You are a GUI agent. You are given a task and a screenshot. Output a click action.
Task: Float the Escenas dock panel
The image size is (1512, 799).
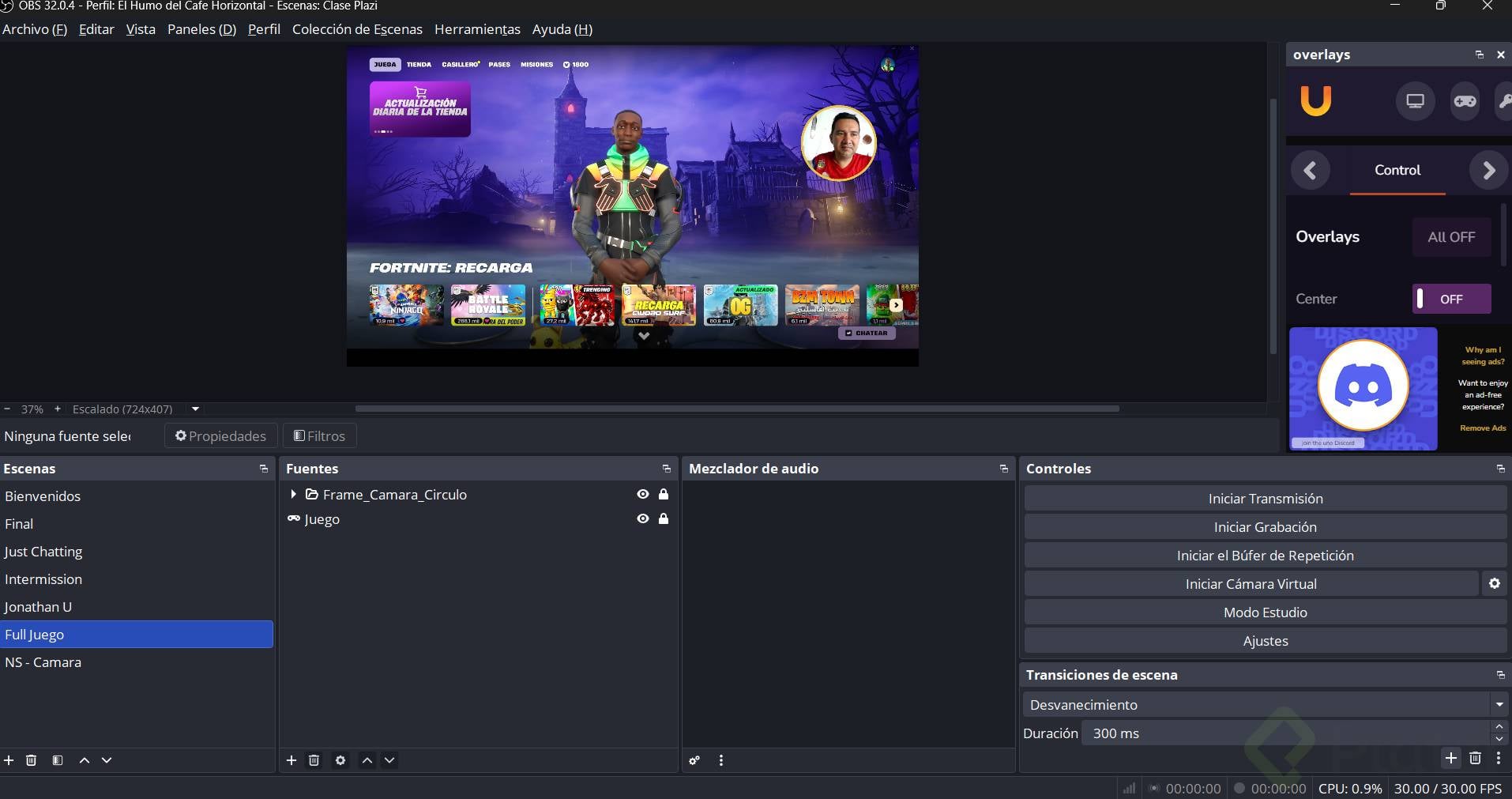coord(264,469)
